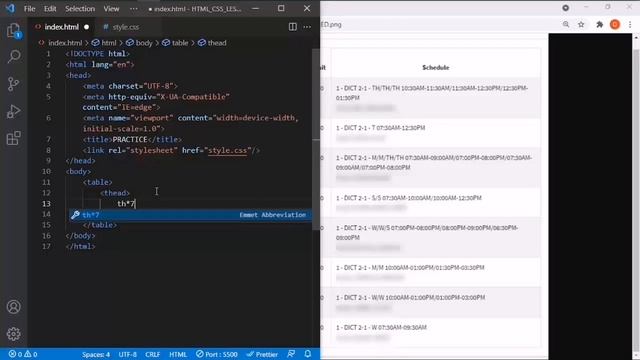Click the errors and warnings status indicator
640x360 pixels.
[x=23, y=354]
